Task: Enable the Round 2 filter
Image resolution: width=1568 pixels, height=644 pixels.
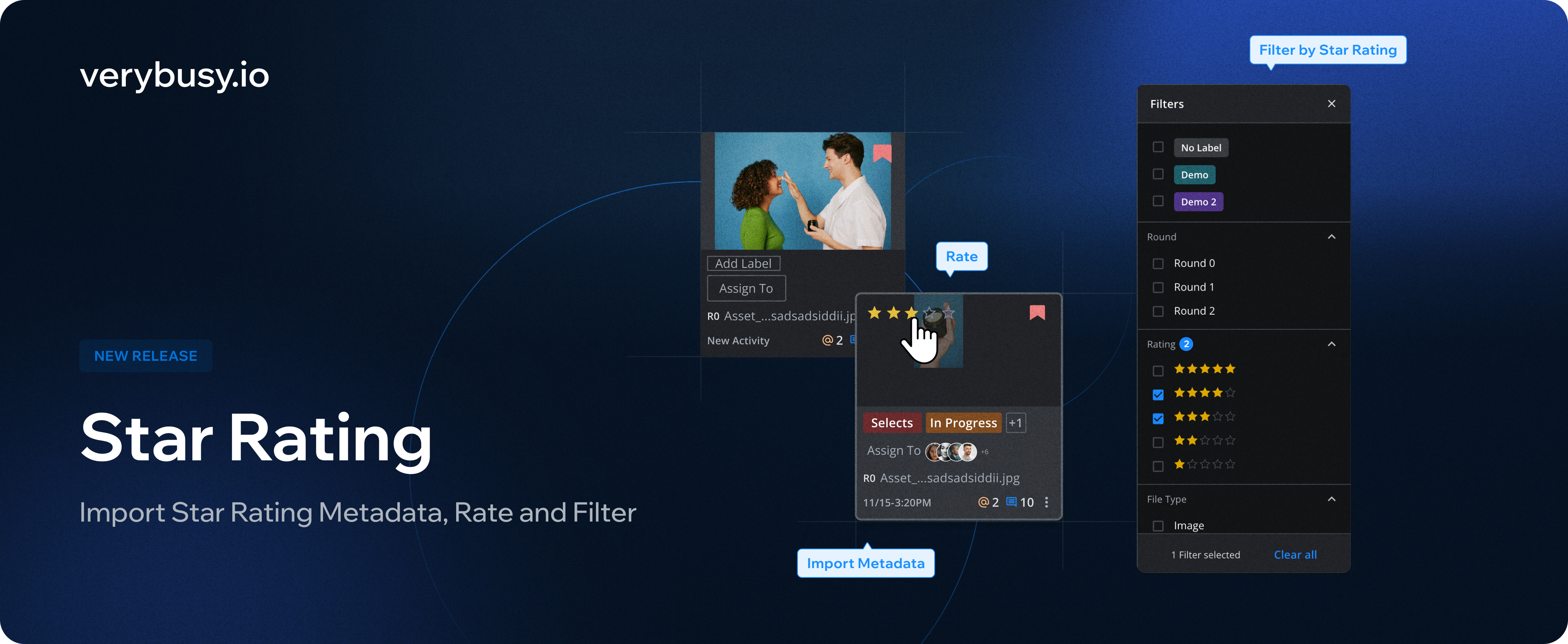Action: [x=1158, y=311]
